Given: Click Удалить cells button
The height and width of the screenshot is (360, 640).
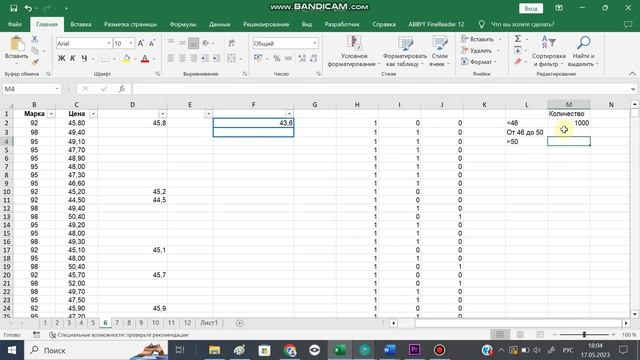Looking at the screenshot, I should tap(477, 51).
